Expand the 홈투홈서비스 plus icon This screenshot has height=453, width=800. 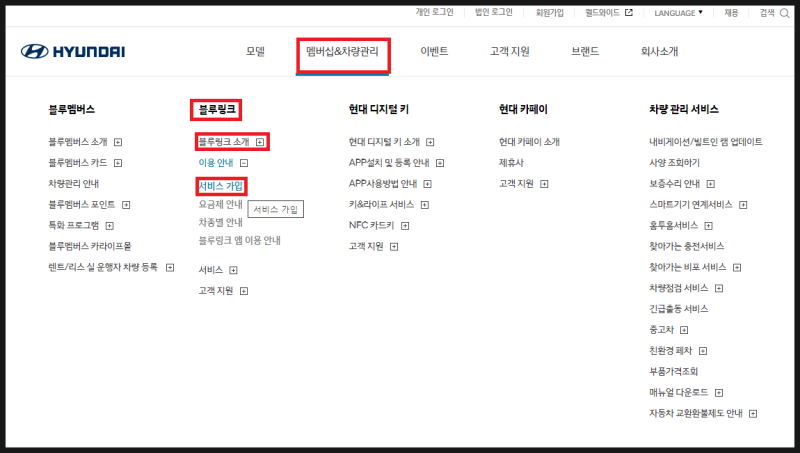click(x=708, y=225)
